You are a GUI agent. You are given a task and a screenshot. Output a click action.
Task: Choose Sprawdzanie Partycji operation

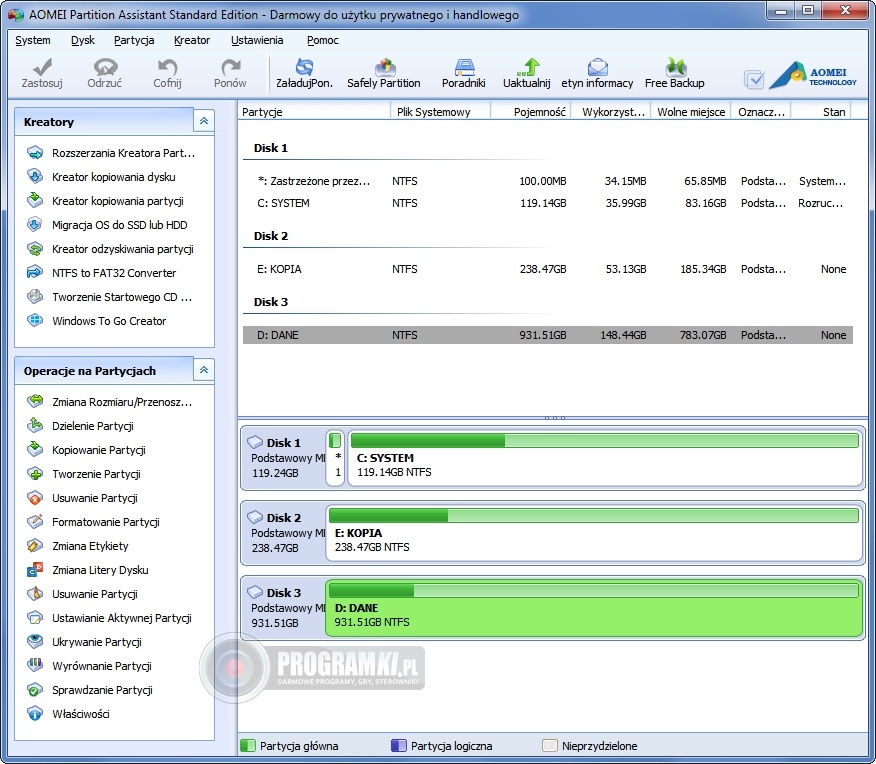click(x=90, y=690)
